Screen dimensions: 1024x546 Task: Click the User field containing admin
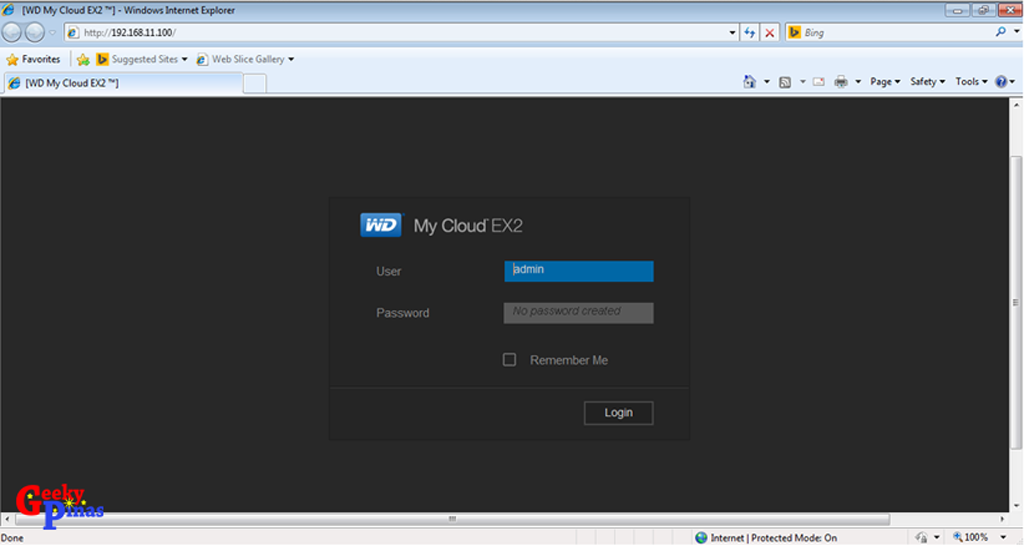(579, 271)
